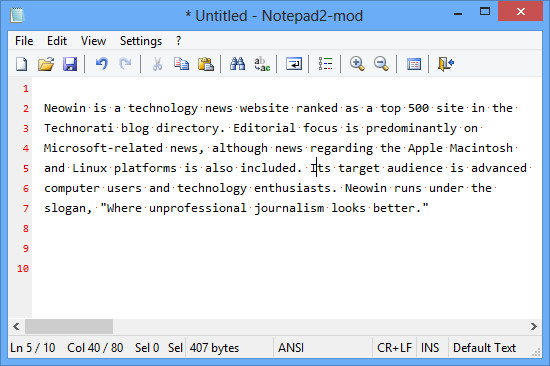Undo the last edit
The image size is (550, 366).
tap(102, 64)
